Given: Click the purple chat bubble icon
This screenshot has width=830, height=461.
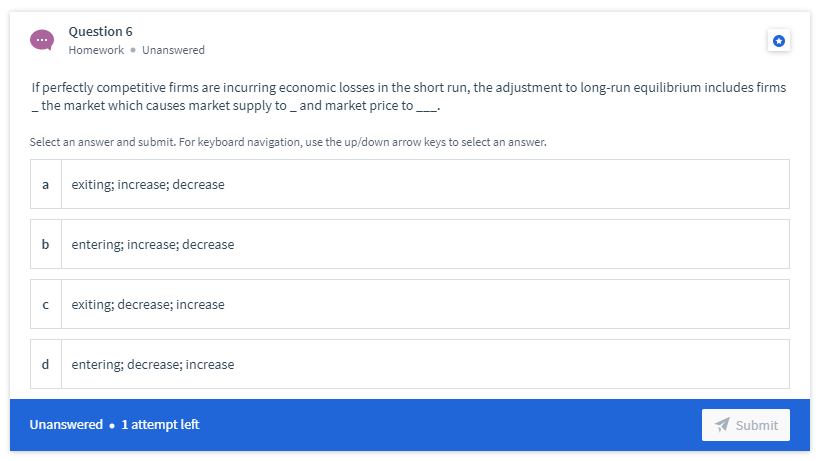Looking at the screenshot, I should tap(42, 40).
